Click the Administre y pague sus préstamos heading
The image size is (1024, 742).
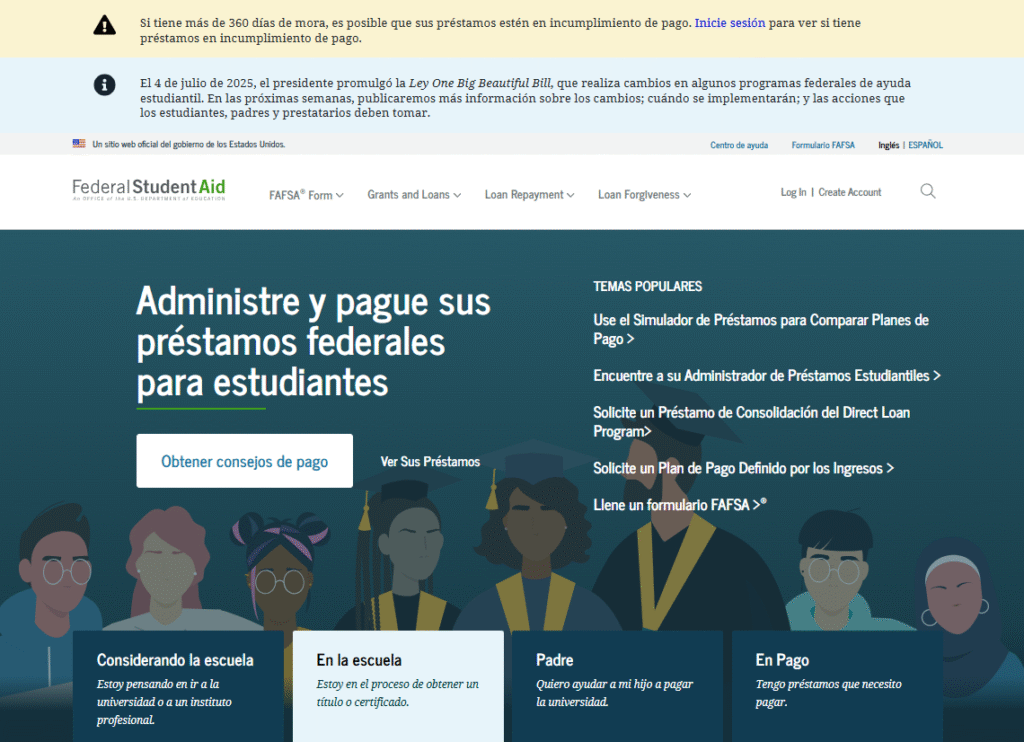pyautogui.click(x=313, y=342)
